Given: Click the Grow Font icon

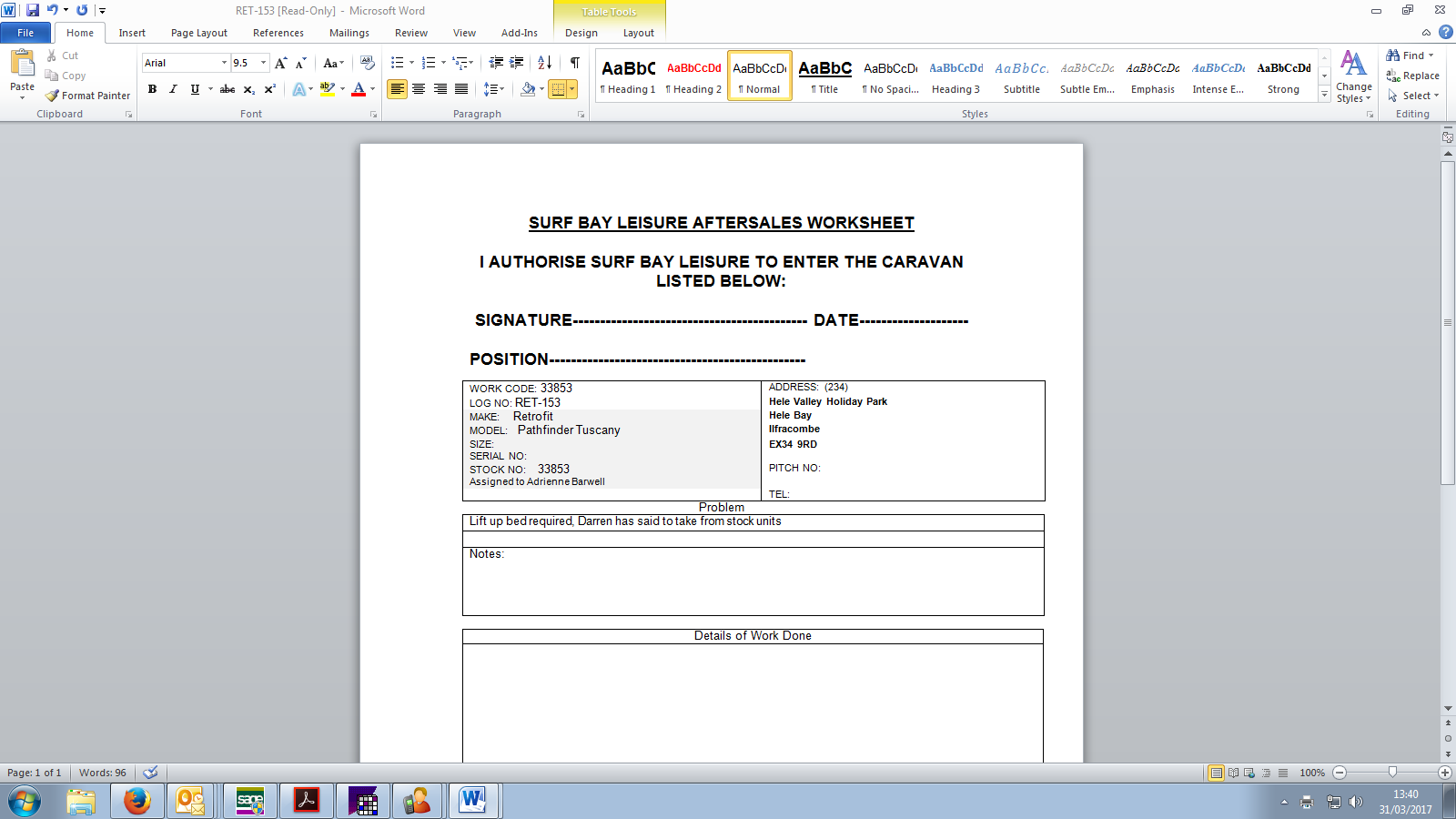Looking at the screenshot, I should (x=281, y=63).
